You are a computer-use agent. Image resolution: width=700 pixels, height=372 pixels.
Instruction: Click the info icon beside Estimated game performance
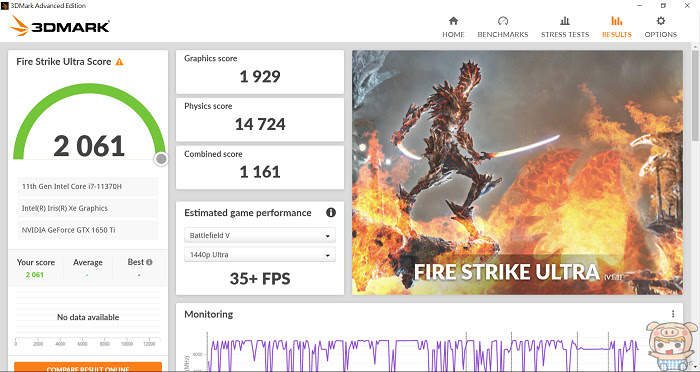(x=331, y=213)
